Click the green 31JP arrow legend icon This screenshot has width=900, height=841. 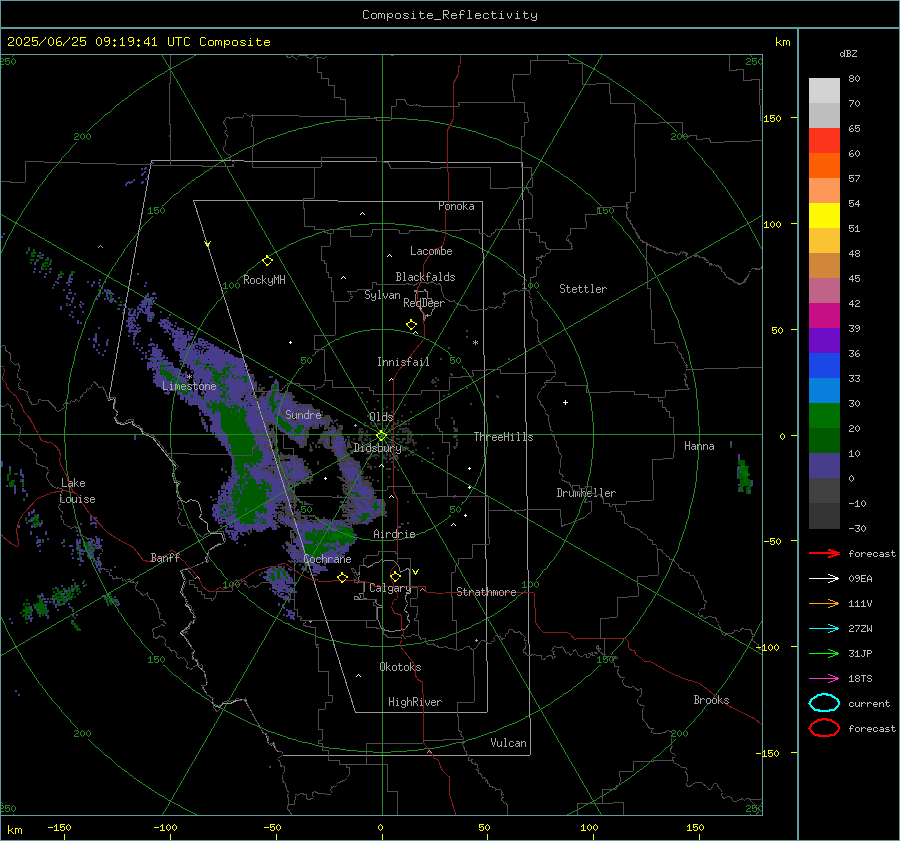point(824,653)
